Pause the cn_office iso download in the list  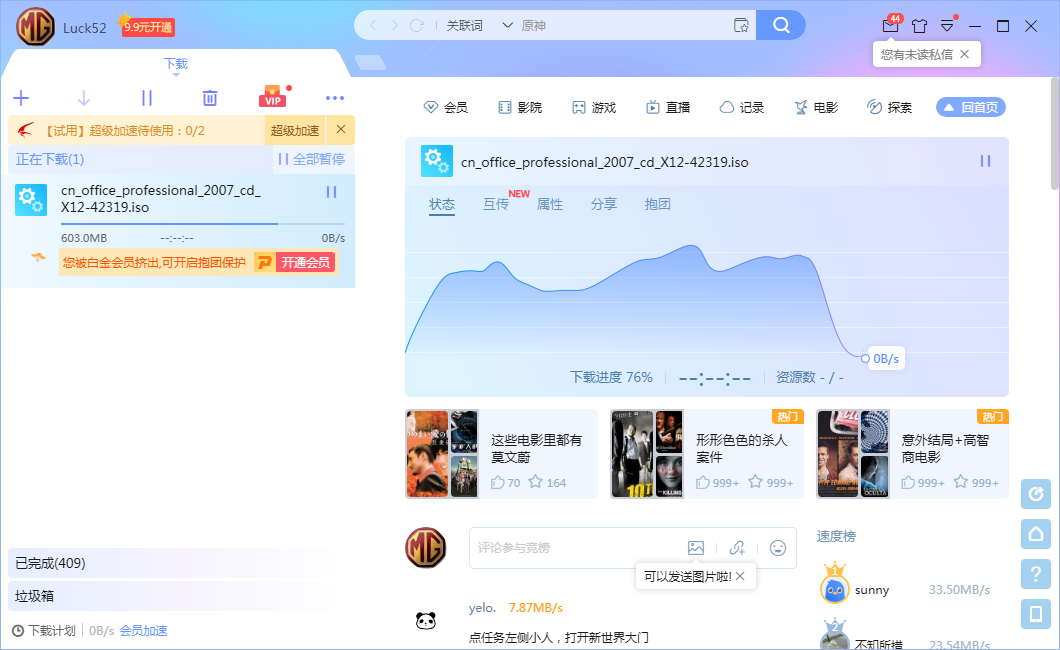click(x=331, y=193)
